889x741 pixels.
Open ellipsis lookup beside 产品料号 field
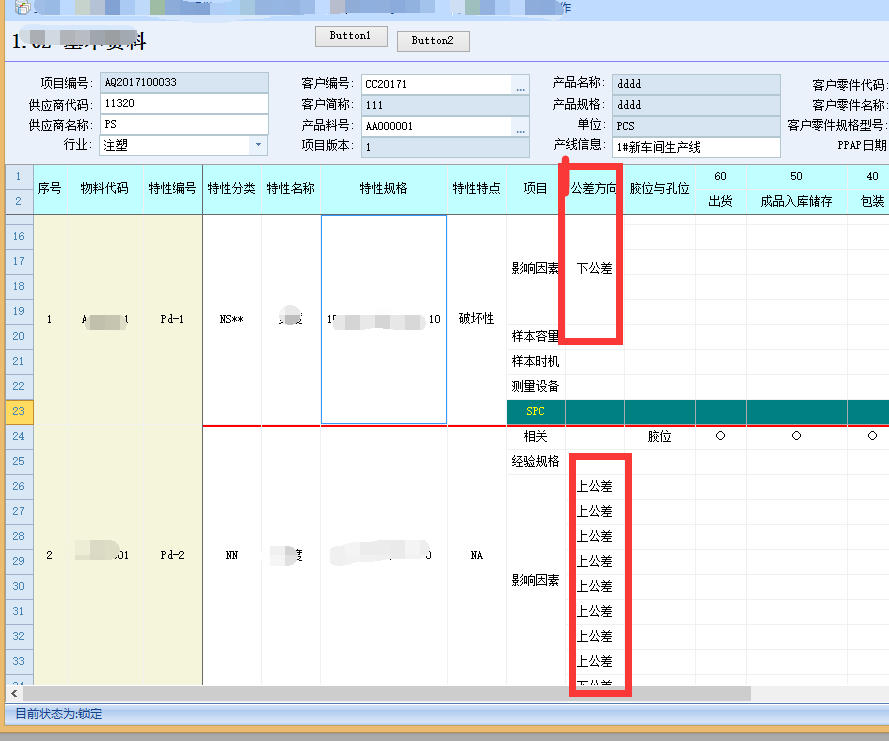(520, 127)
